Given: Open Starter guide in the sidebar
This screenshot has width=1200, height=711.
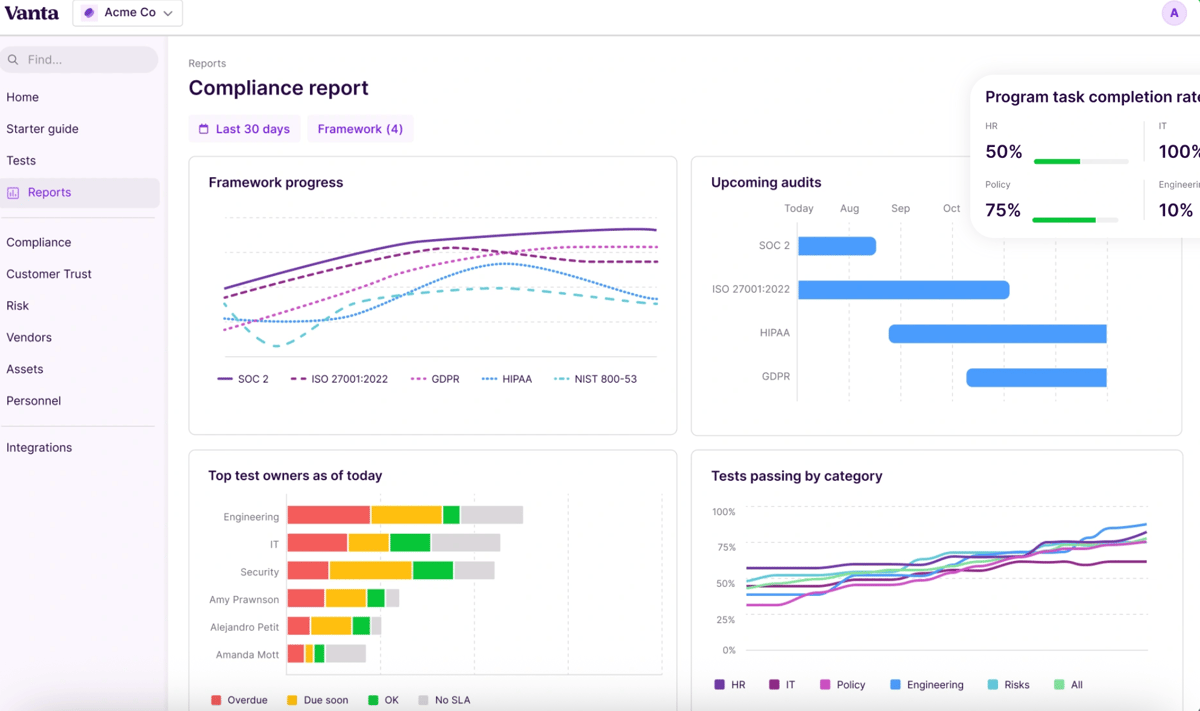Looking at the screenshot, I should [42, 129].
